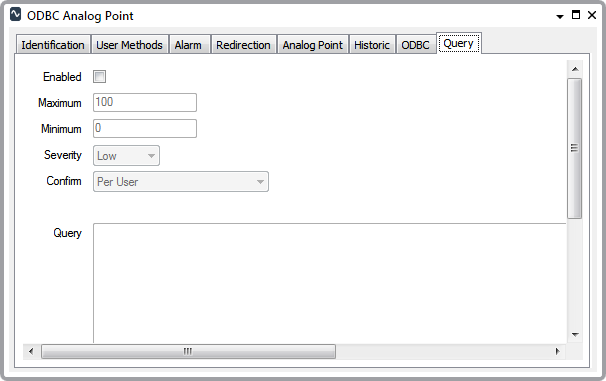Image resolution: width=606 pixels, height=381 pixels.
Task: Click inside the Maximum field
Action: pos(145,102)
